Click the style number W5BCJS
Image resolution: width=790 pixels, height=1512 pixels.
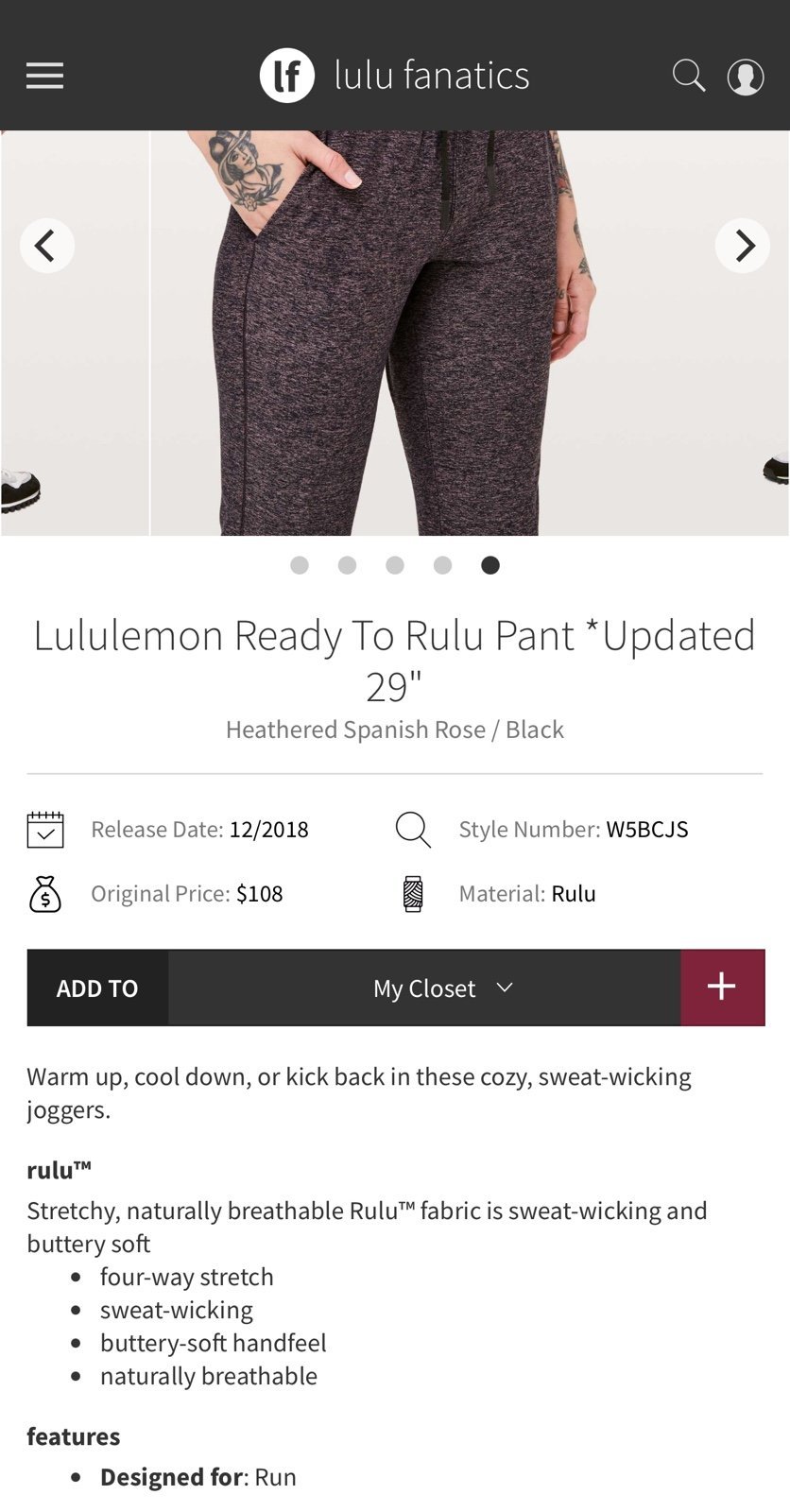coord(647,830)
